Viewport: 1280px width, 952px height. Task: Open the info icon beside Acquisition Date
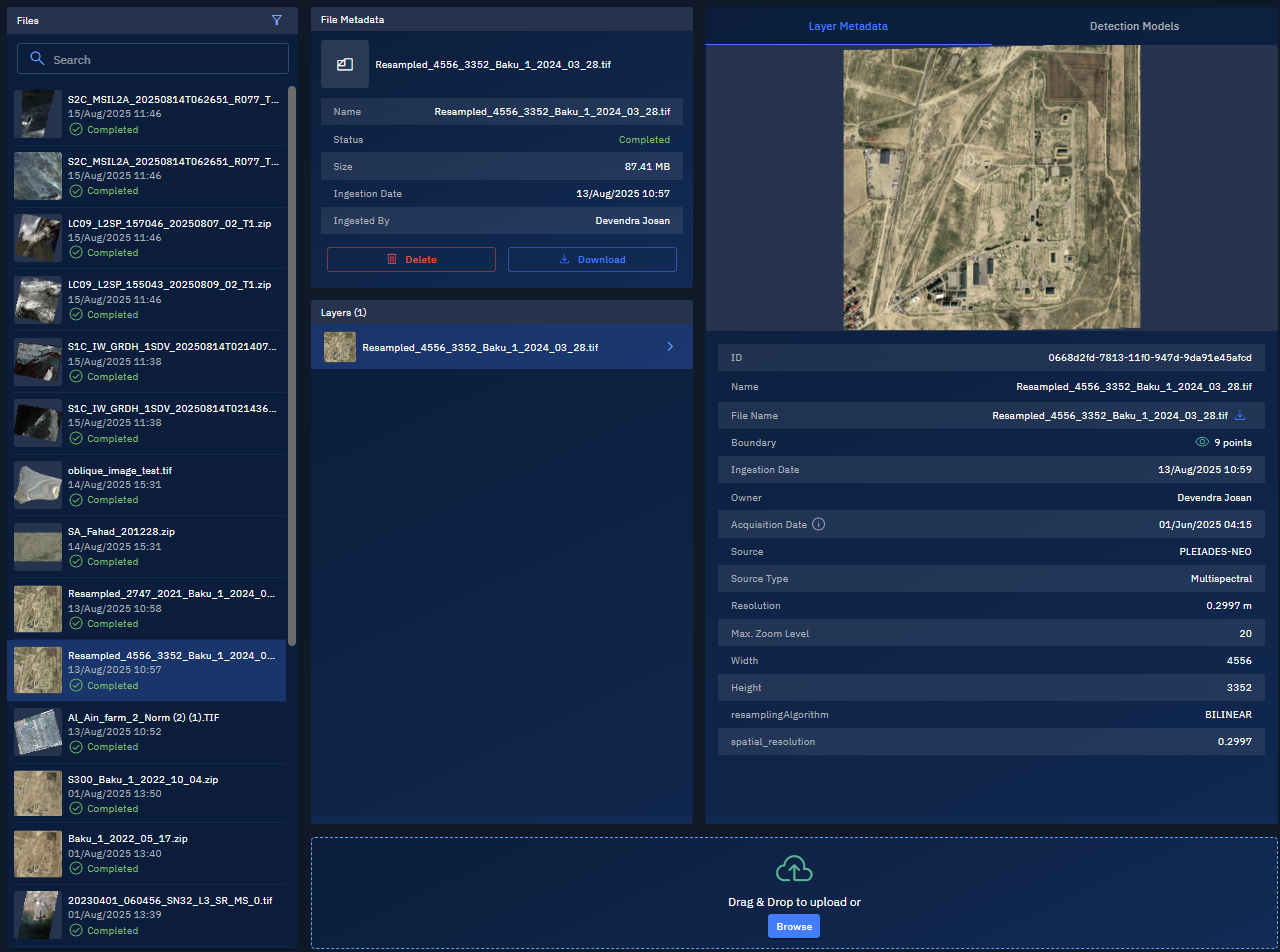point(817,524)
